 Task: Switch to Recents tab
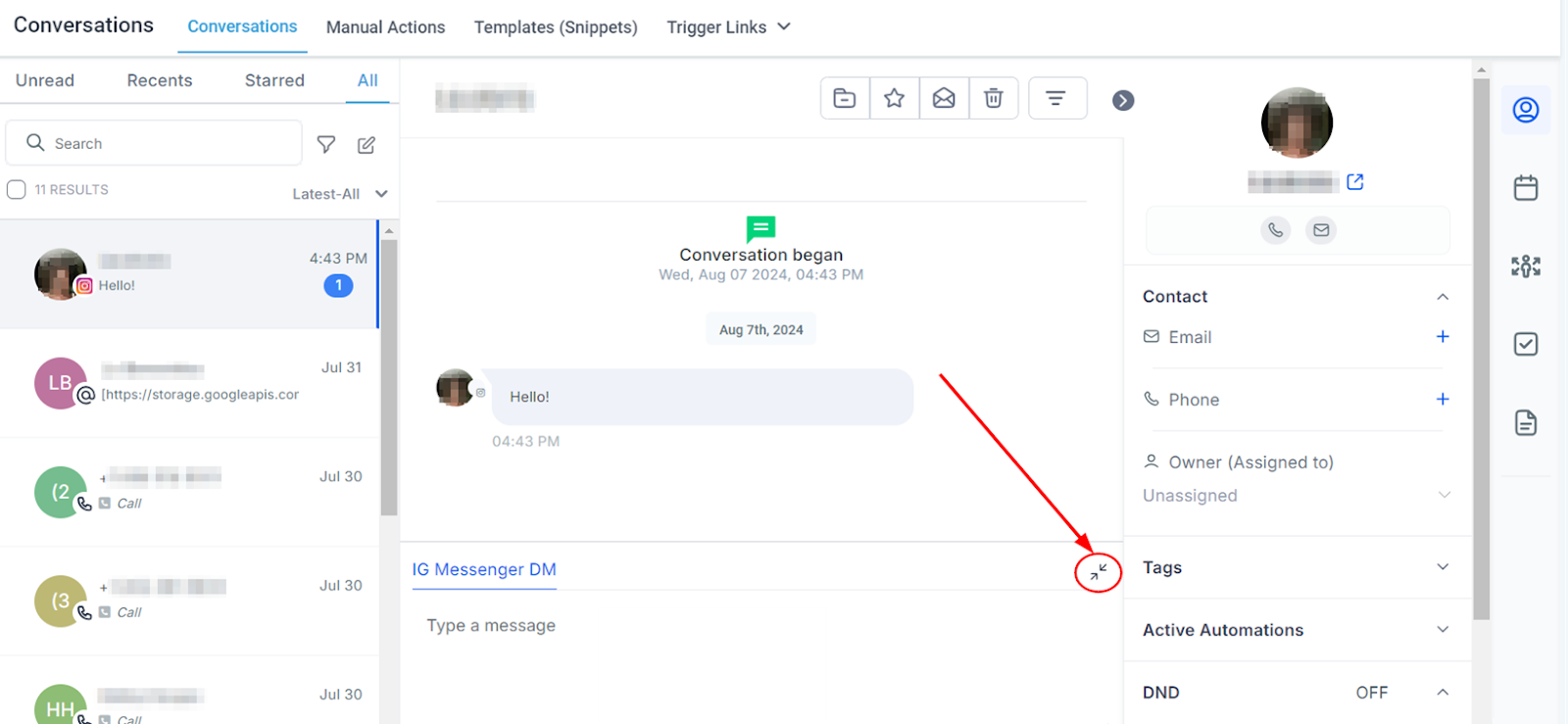(160, 80)
